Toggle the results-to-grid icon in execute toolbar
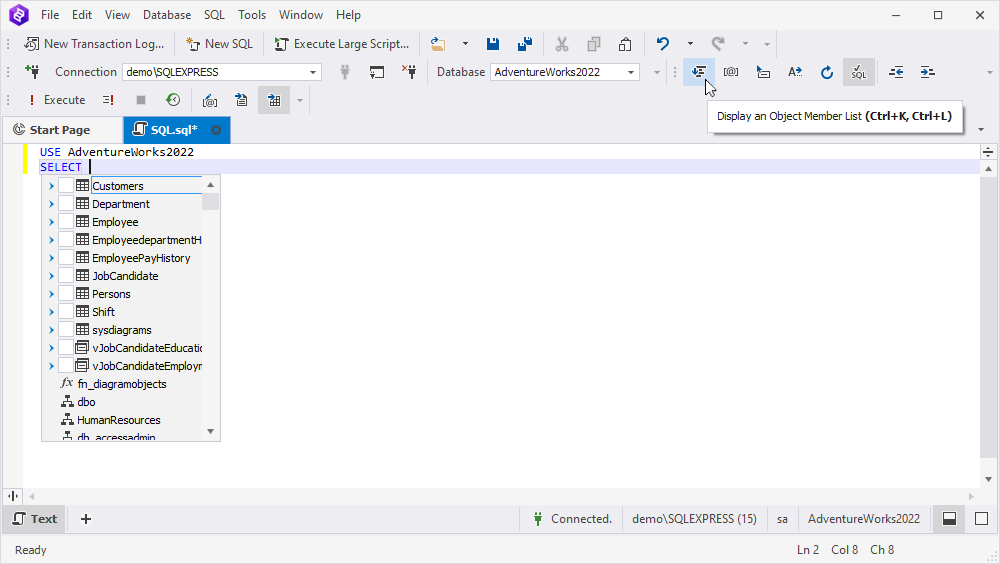Image resolution: width=1000 pixels, height=564 pixels. (274, 100)
